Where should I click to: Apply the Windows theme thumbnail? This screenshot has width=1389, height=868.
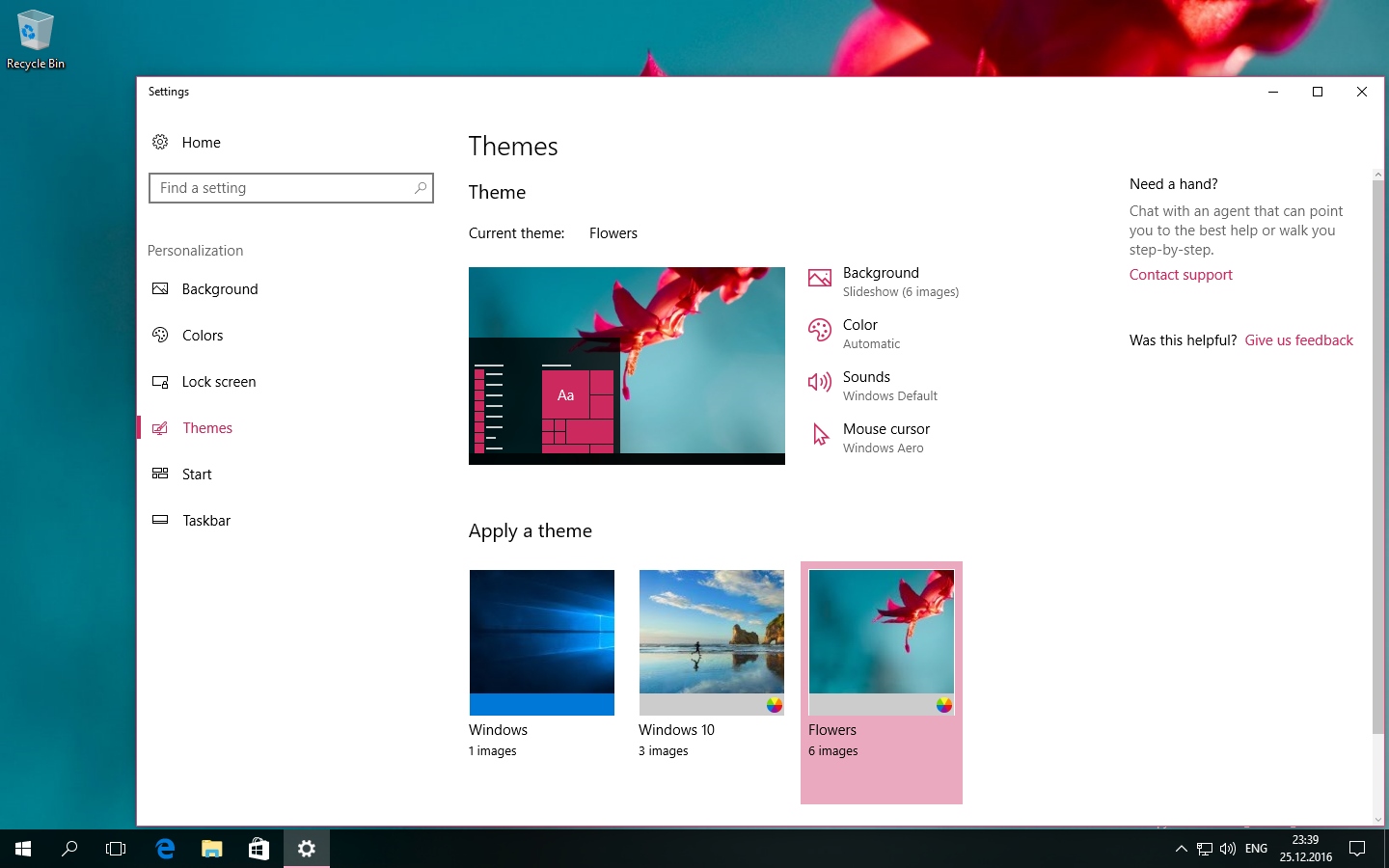tap(542, 642)
